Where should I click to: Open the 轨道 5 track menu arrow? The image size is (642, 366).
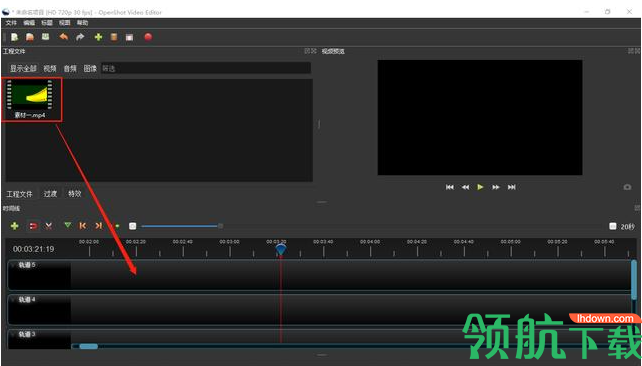click(x=13, y=265)
